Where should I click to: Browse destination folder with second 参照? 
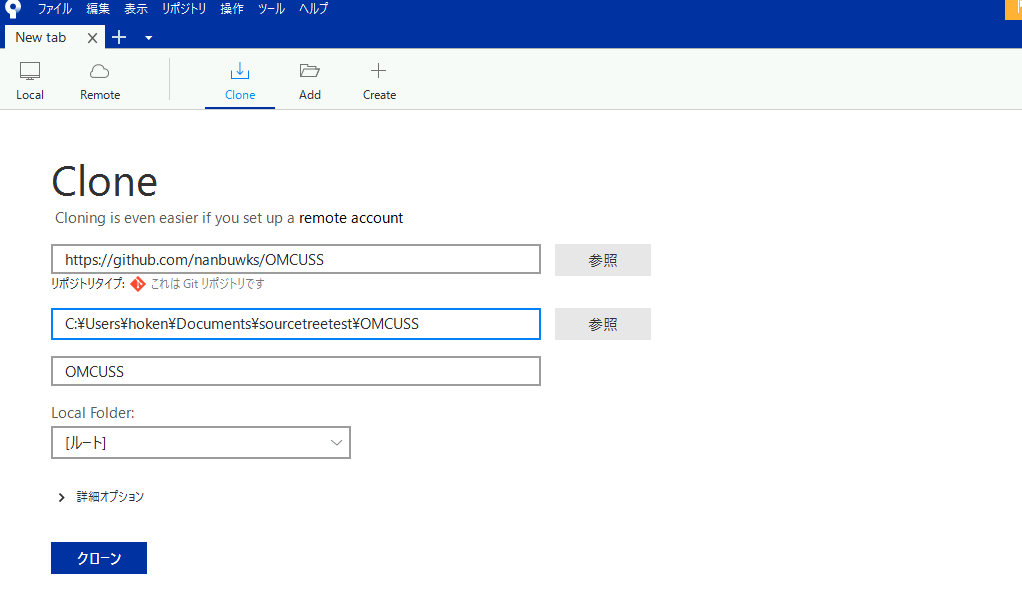pyautogui.click(x=602, y=324)
